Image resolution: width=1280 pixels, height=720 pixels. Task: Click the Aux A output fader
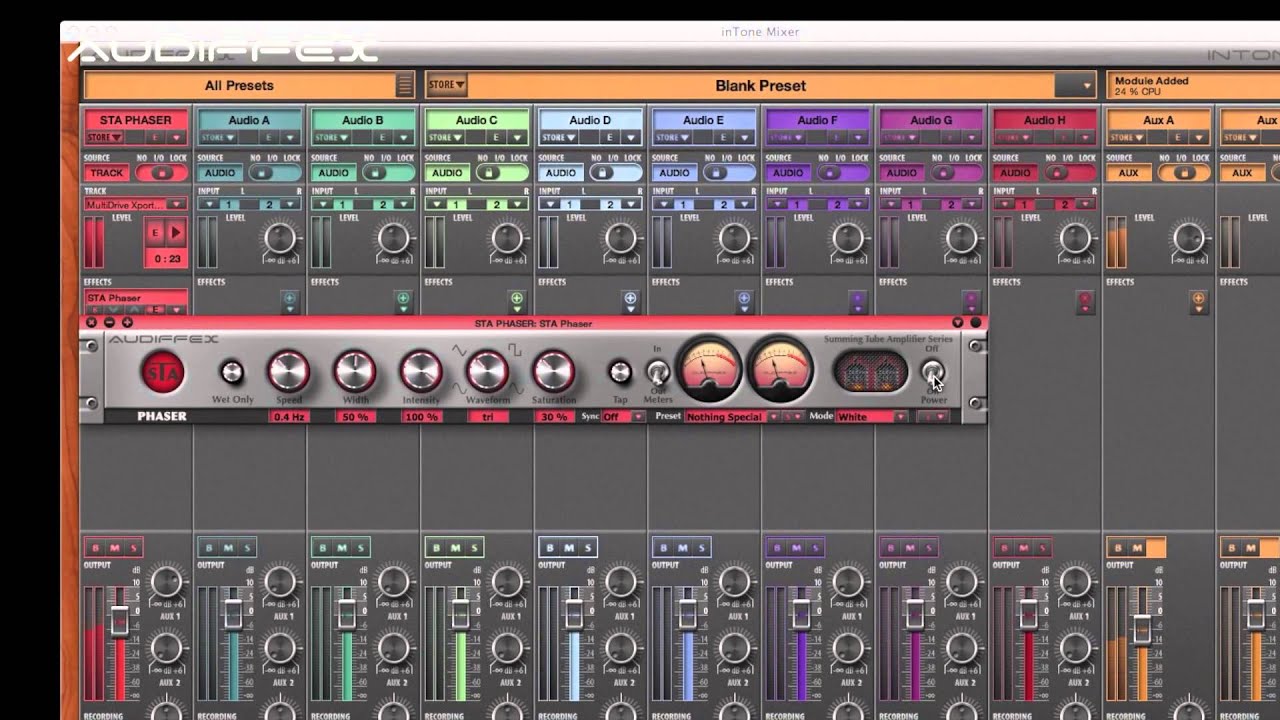(x=1141, y=629)
